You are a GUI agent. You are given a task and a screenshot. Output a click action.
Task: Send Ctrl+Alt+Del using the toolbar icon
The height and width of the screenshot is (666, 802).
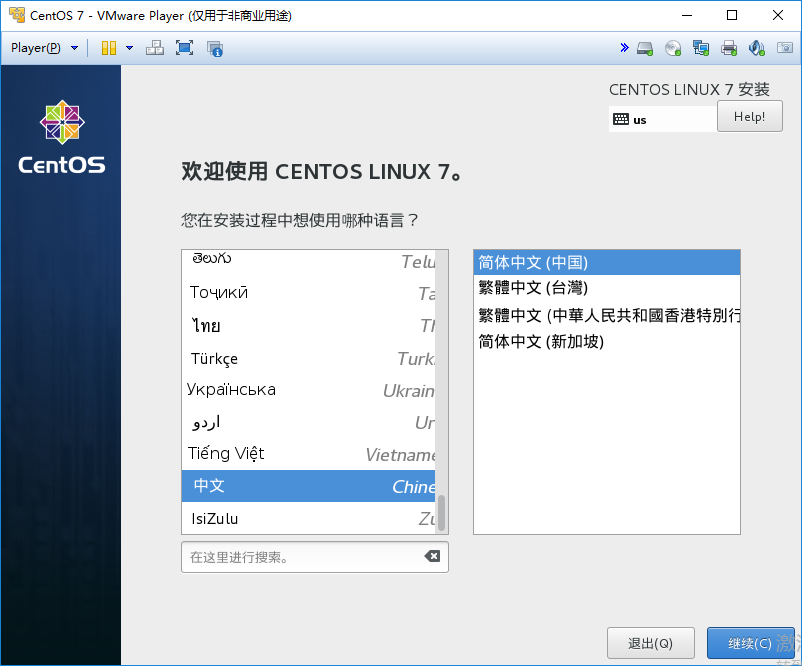[155, 48]
